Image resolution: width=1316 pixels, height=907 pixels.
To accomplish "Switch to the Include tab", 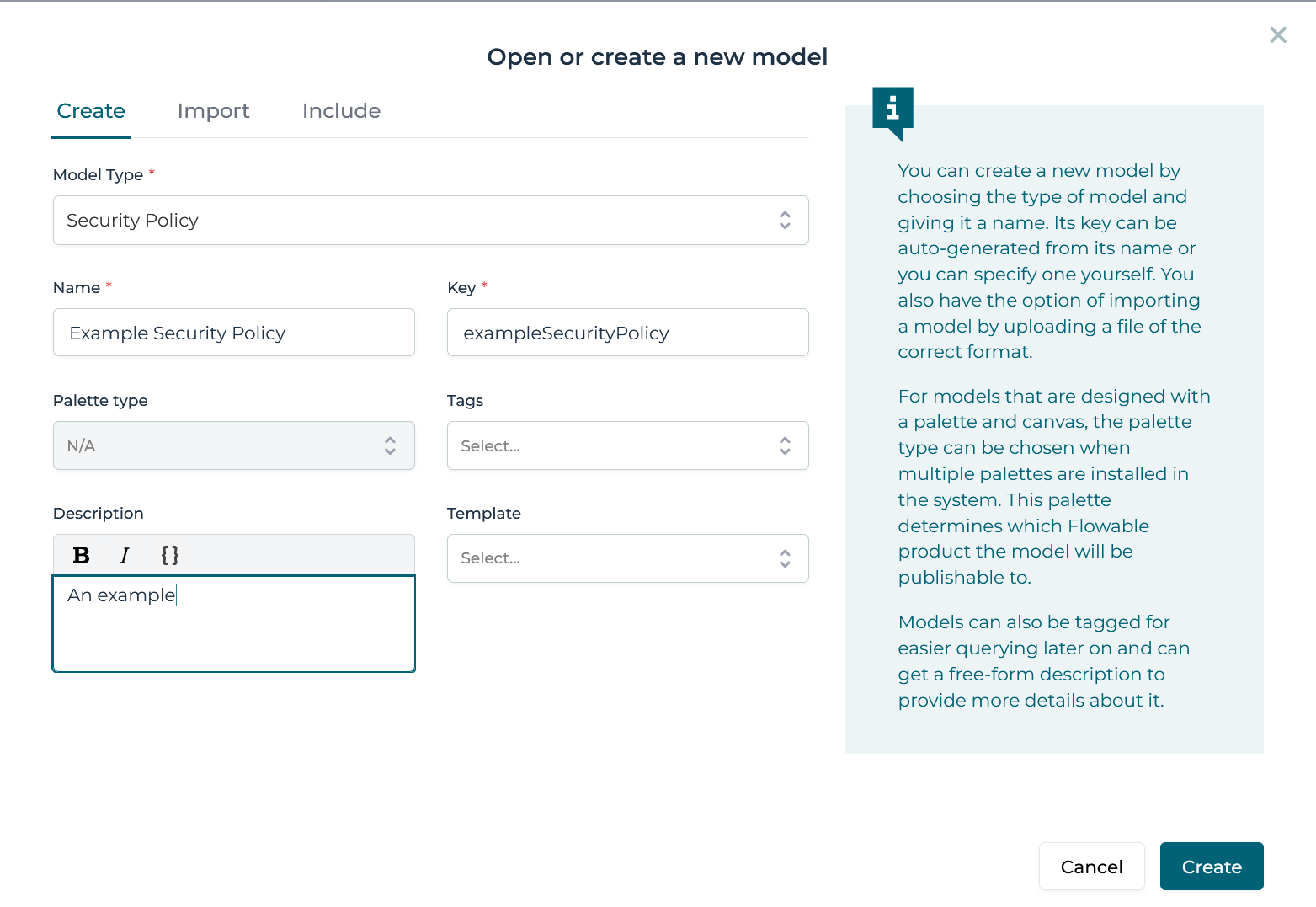I will tap(341, 110).
